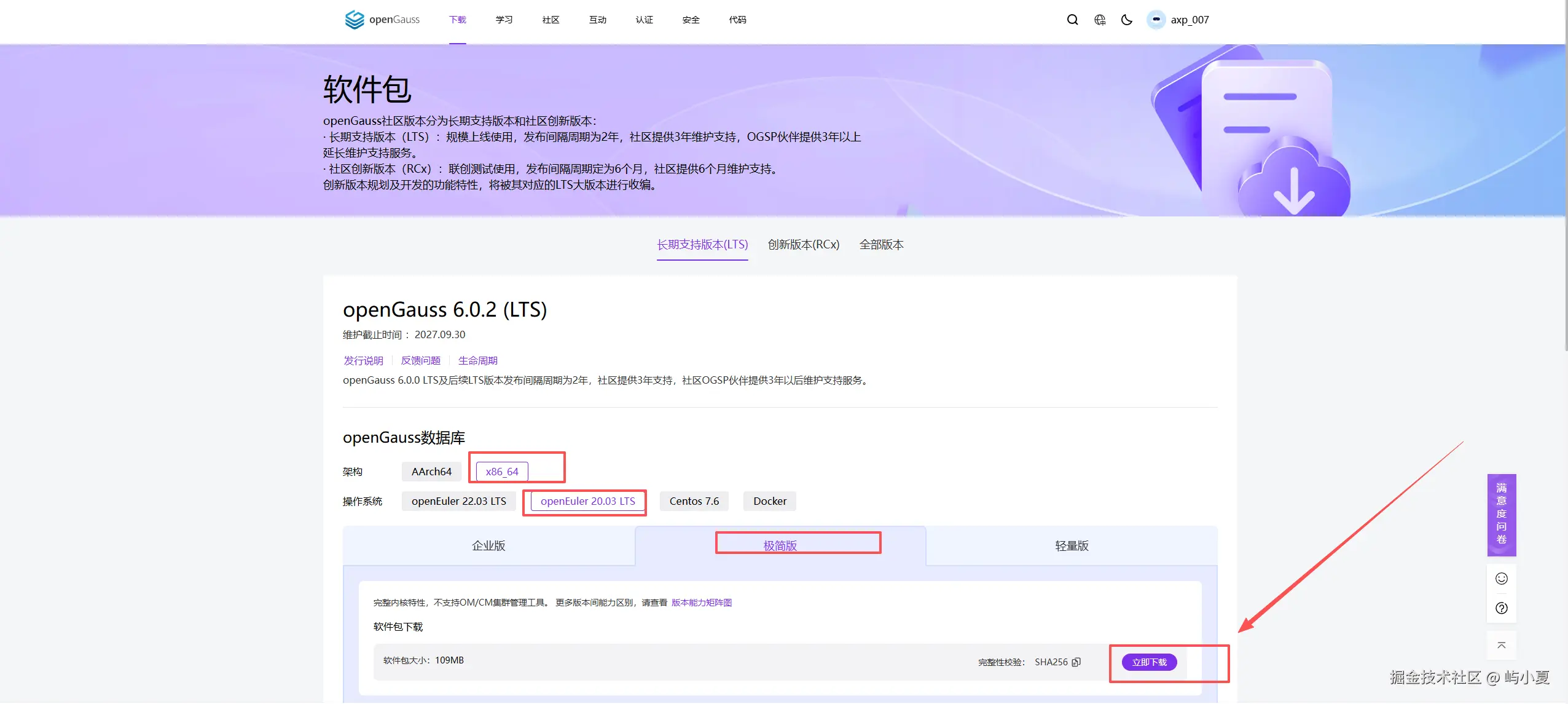This screenshot has height=704, width=1568.
Task: Choose the Docker operating system option
Action: pos(769,501)
